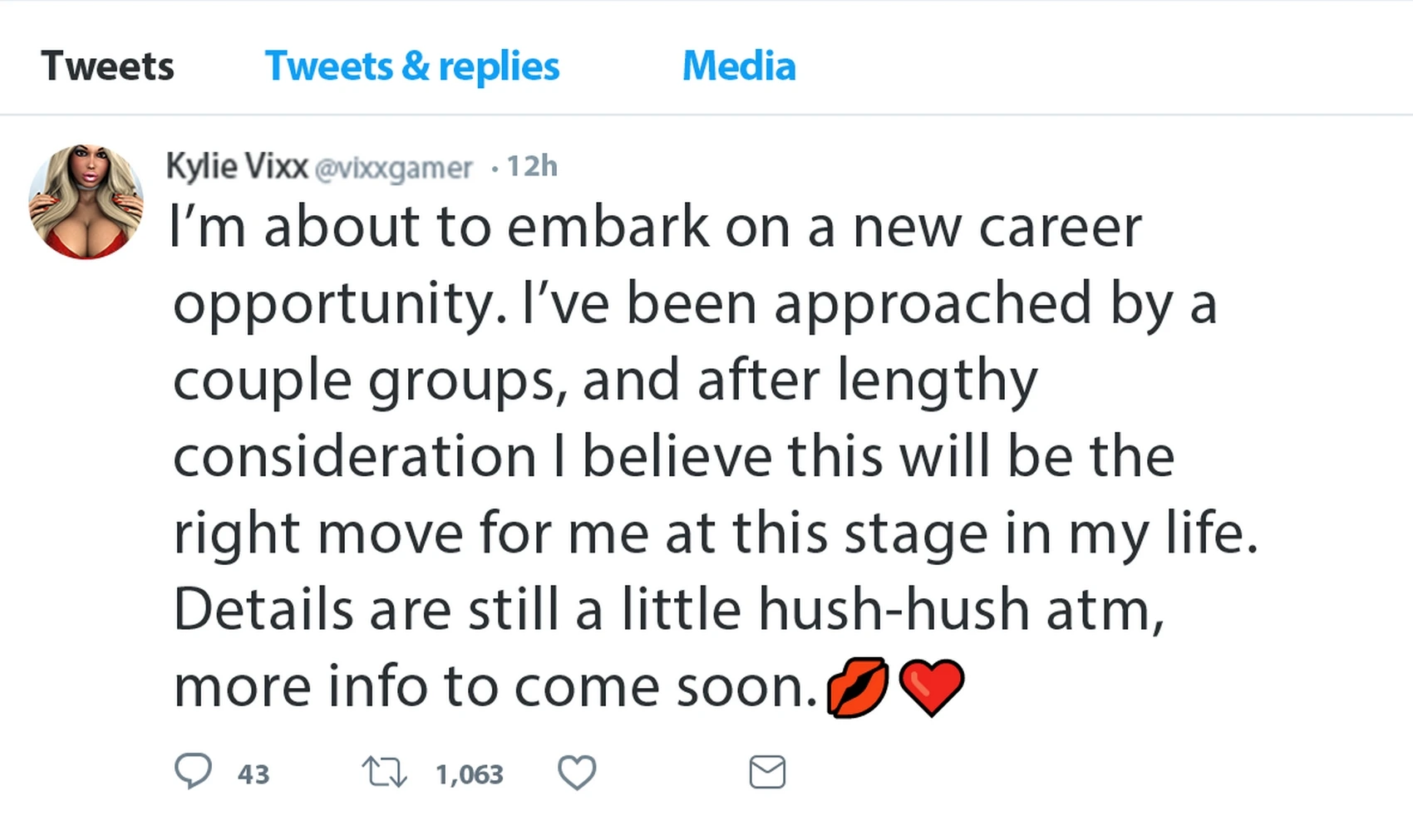View the 43 replies count
Screen dimensions: 1413x840
pyautogui.click(x=254, y=774)
